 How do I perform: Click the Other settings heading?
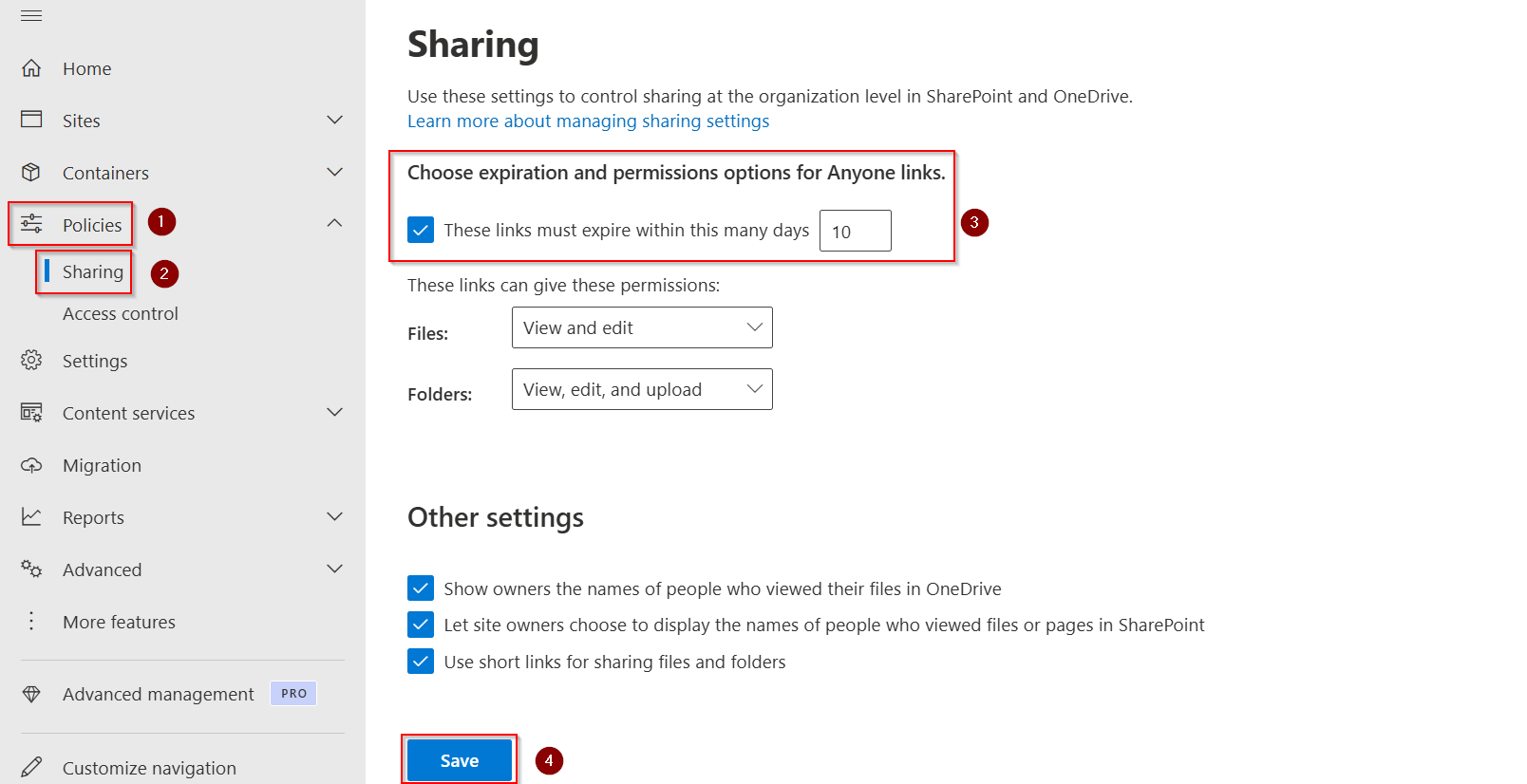point(496,517)
